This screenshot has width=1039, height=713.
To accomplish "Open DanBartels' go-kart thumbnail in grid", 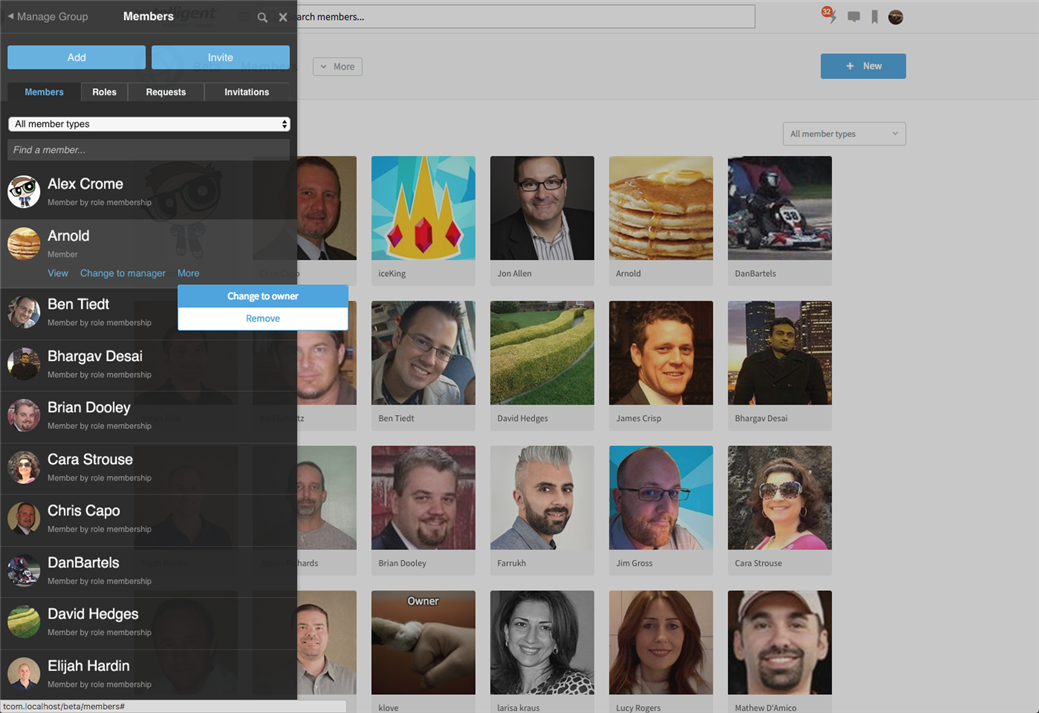I will coord(779,208).
